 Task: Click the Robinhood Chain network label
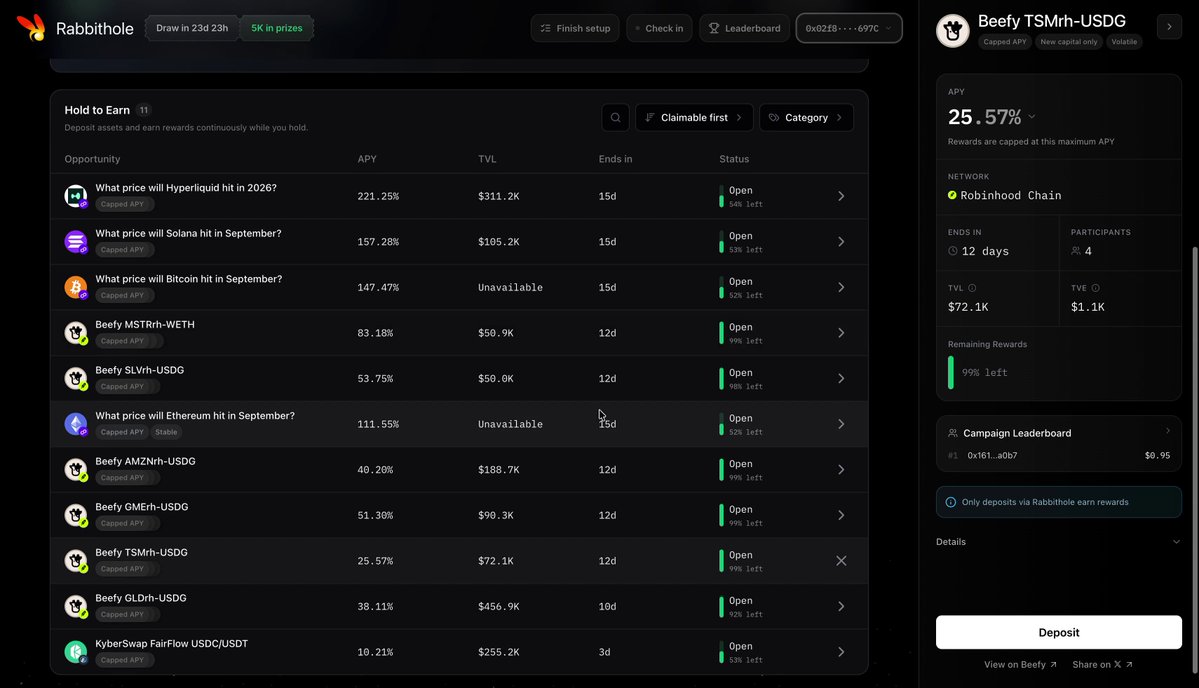pos(1010,196)
